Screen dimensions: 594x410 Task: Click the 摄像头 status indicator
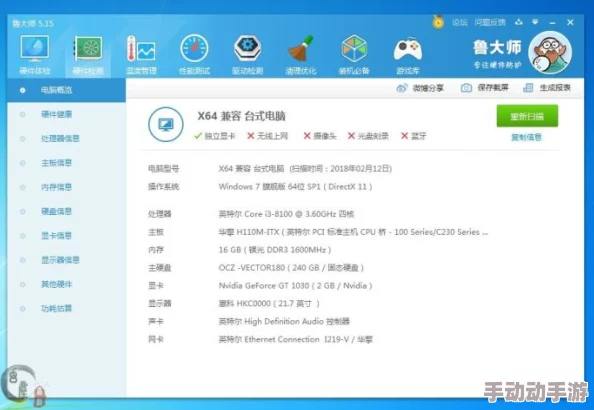tap(320, 136)
